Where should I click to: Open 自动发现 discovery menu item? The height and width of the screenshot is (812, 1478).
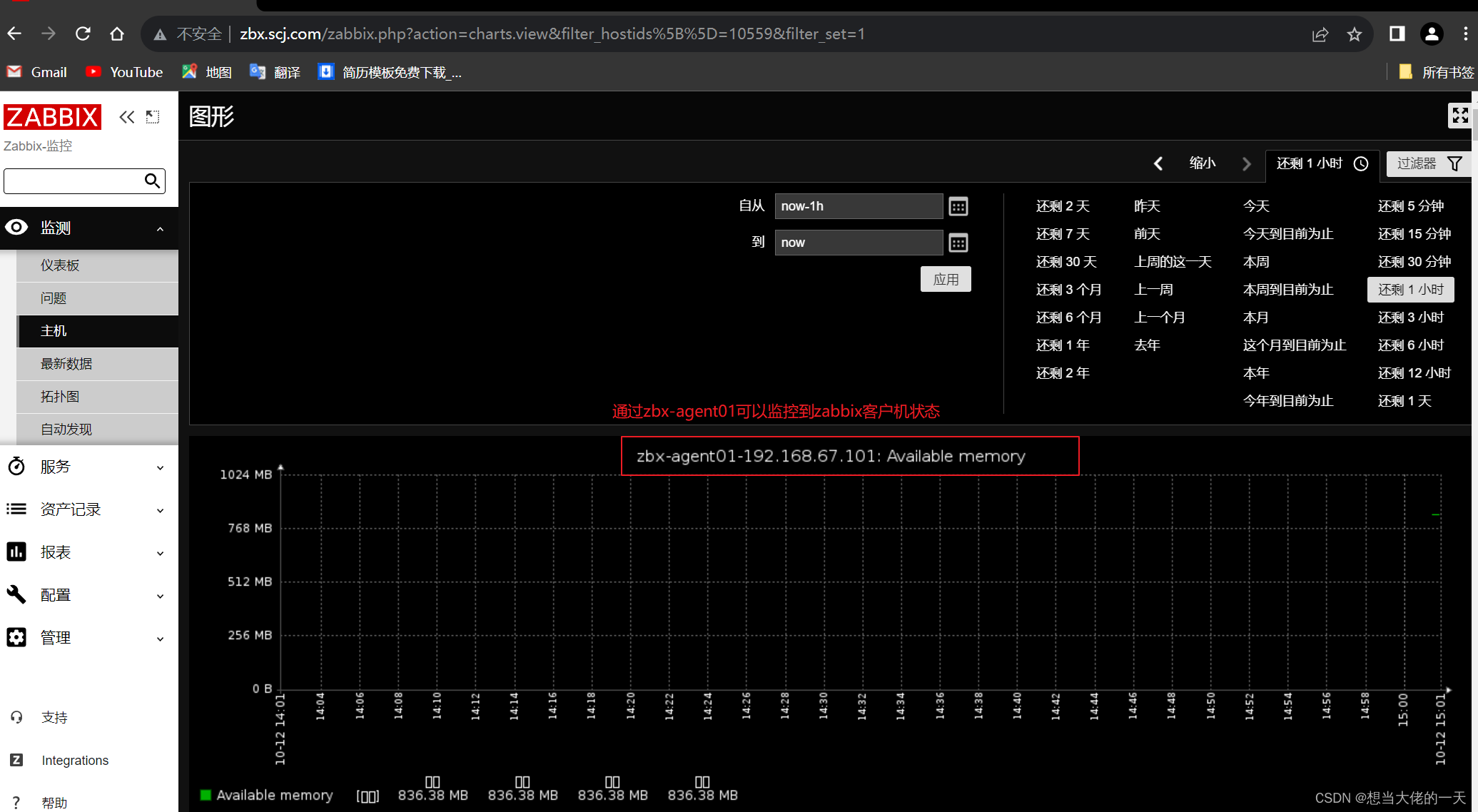point(97,430)
